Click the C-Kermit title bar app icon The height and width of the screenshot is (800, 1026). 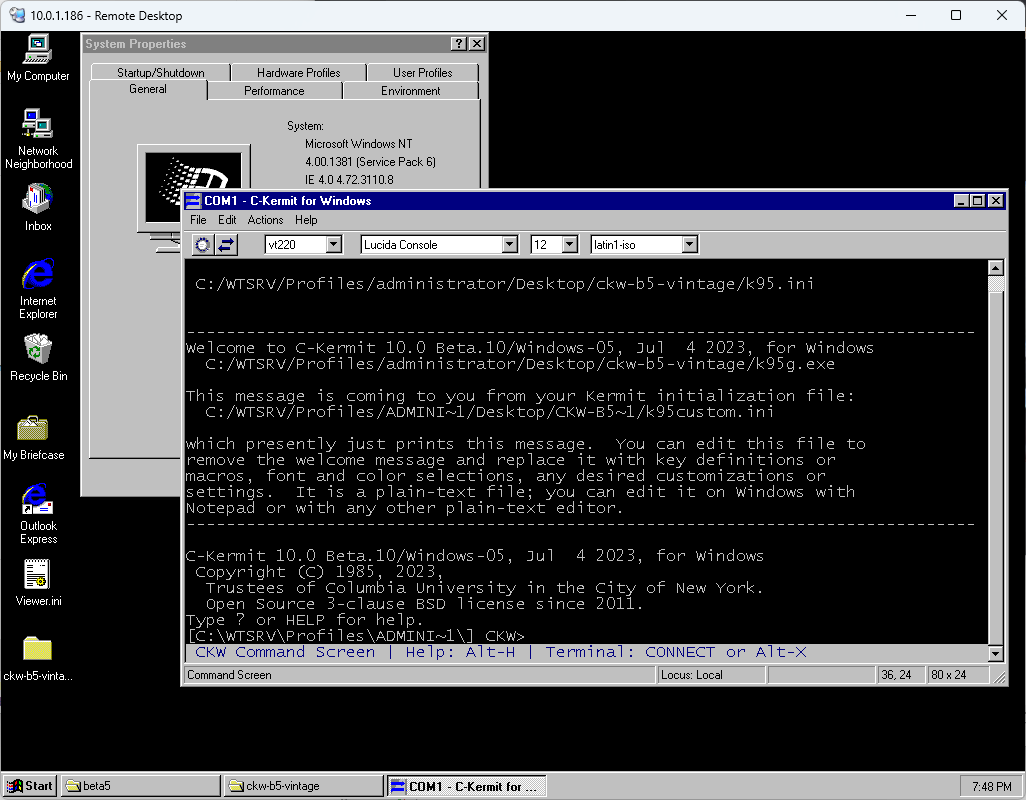tap(193, 201)
